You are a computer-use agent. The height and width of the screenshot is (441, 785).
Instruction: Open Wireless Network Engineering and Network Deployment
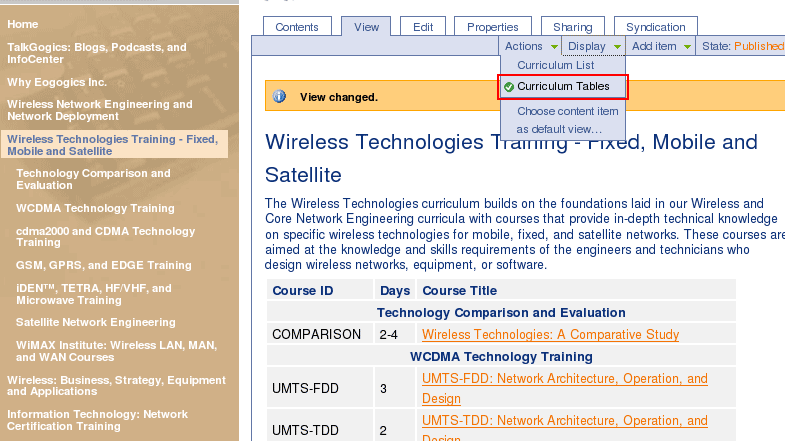[100, 110]
